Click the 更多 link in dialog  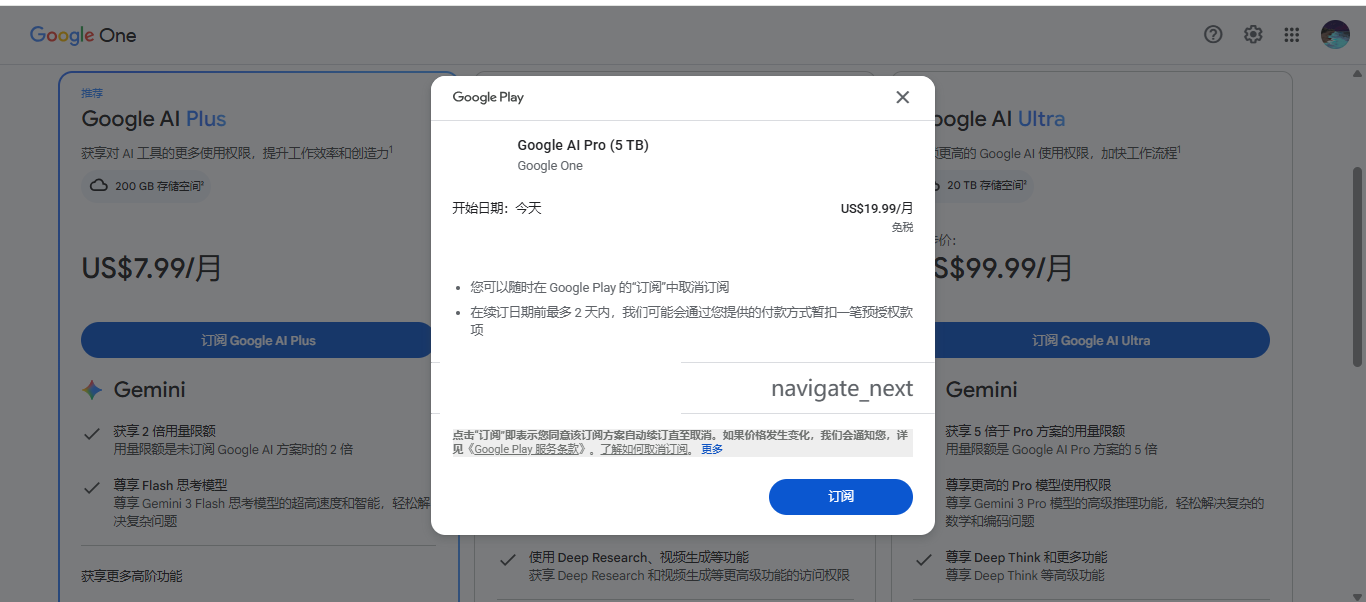(712, 449)
